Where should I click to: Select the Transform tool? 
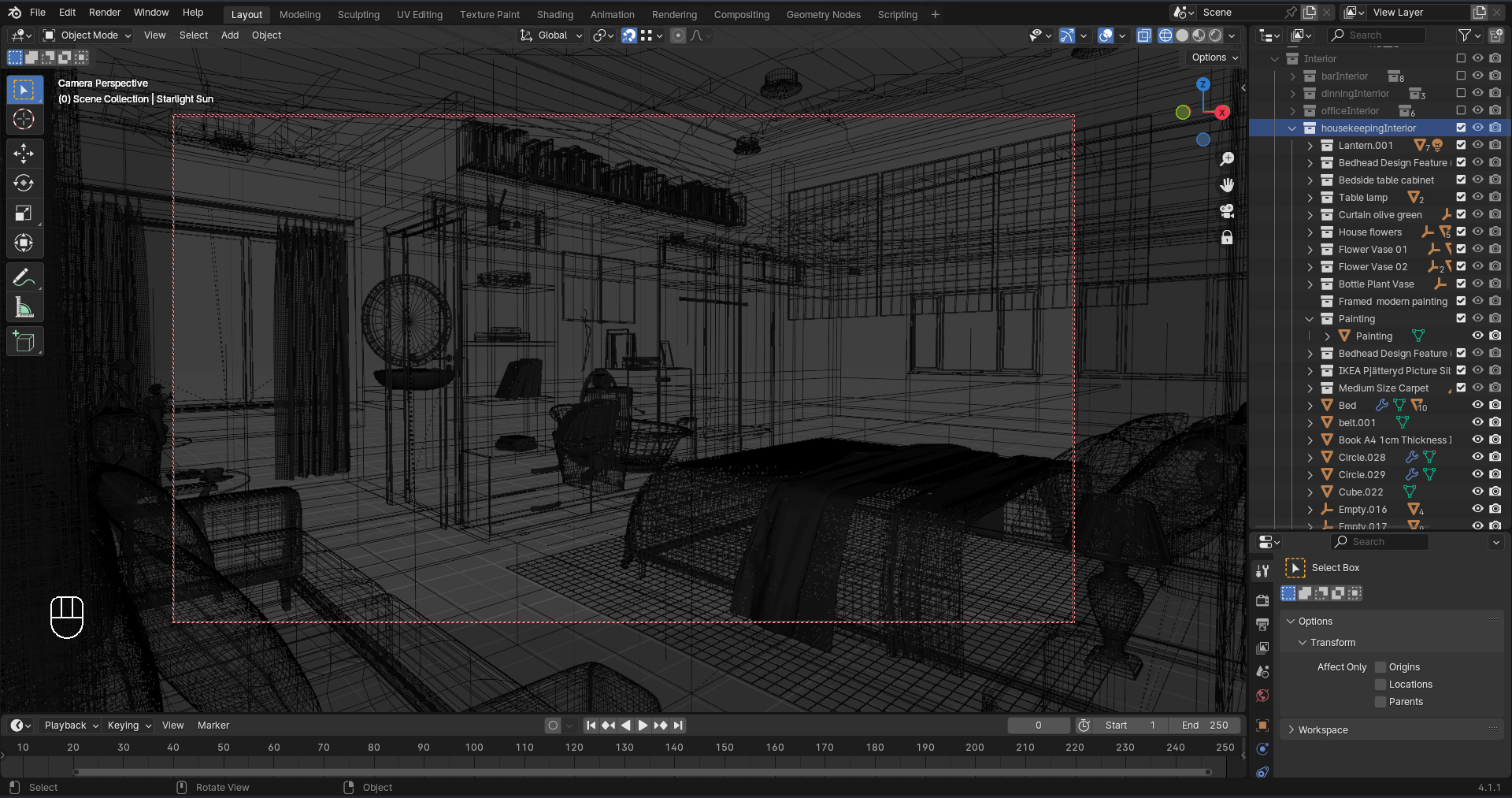[24, 243]
